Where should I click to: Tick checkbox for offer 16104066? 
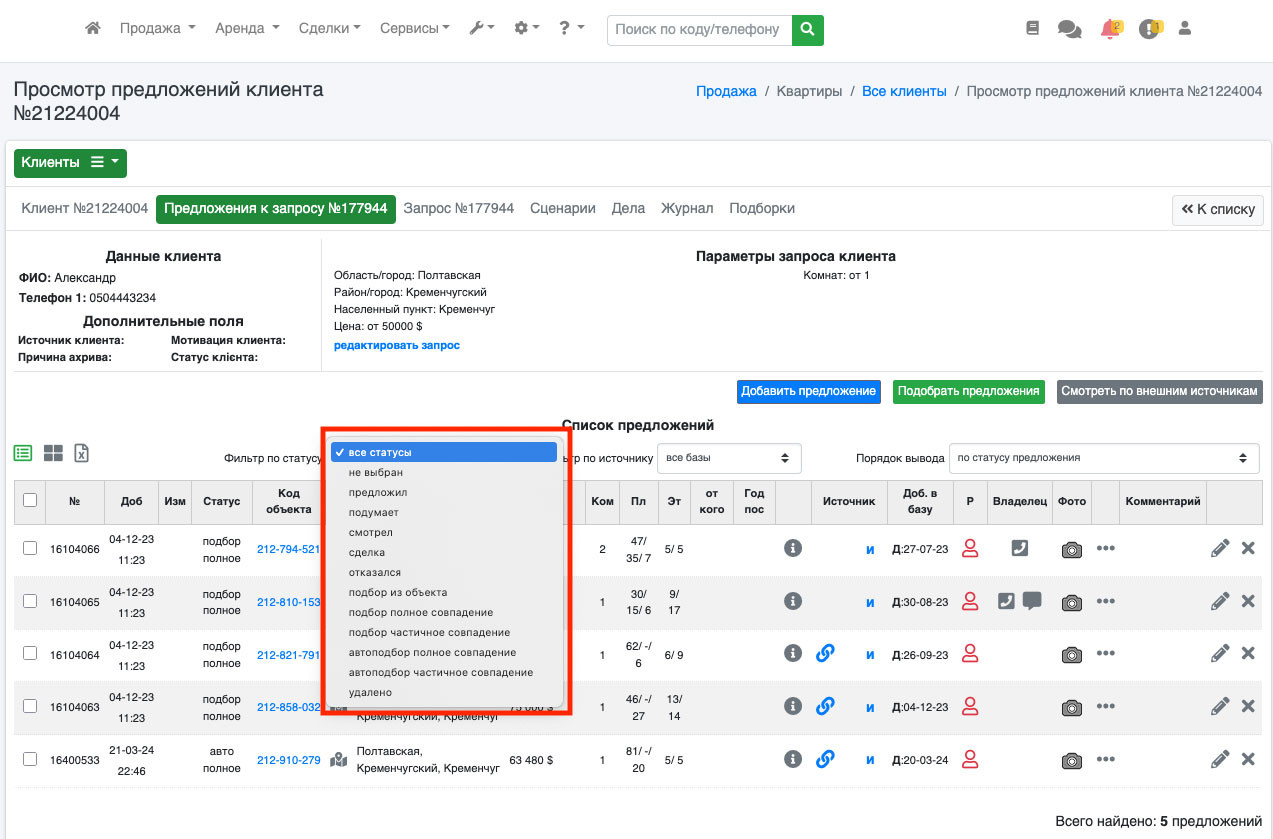(x=30, y=548)
